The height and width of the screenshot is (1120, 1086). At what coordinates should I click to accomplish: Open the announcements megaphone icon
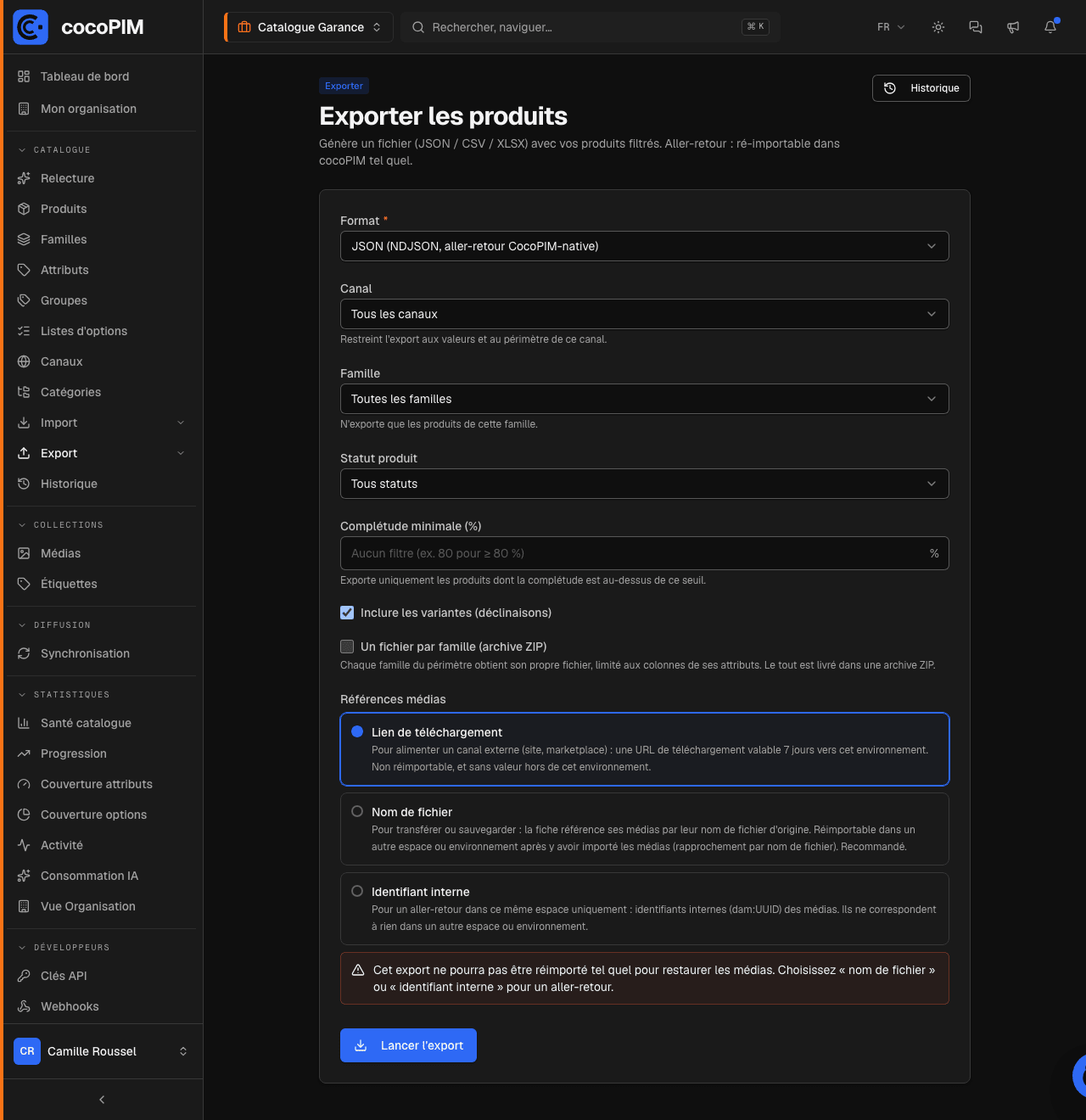coord(1013,27)
